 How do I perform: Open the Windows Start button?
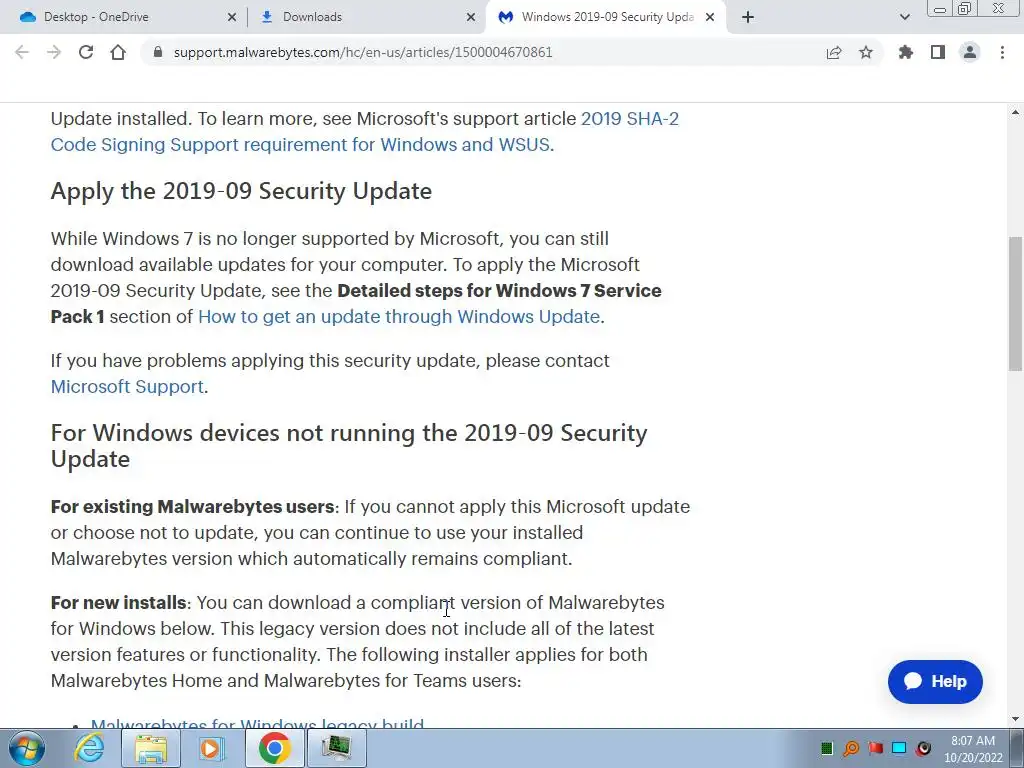[27, 748]
